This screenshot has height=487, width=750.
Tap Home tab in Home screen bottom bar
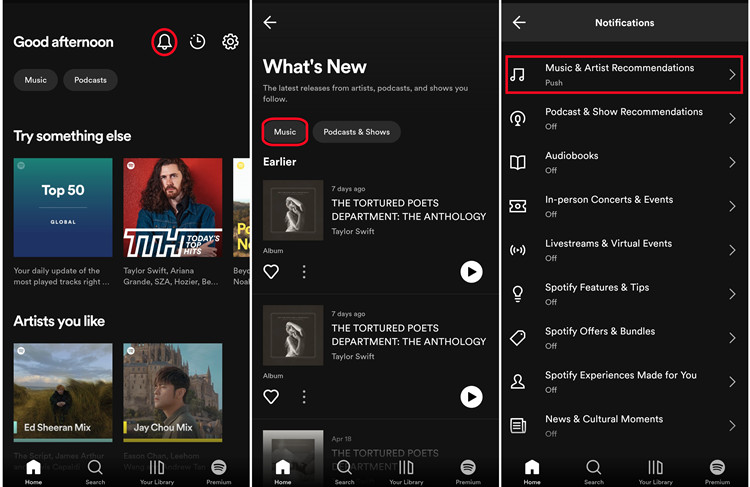(33, 472)
